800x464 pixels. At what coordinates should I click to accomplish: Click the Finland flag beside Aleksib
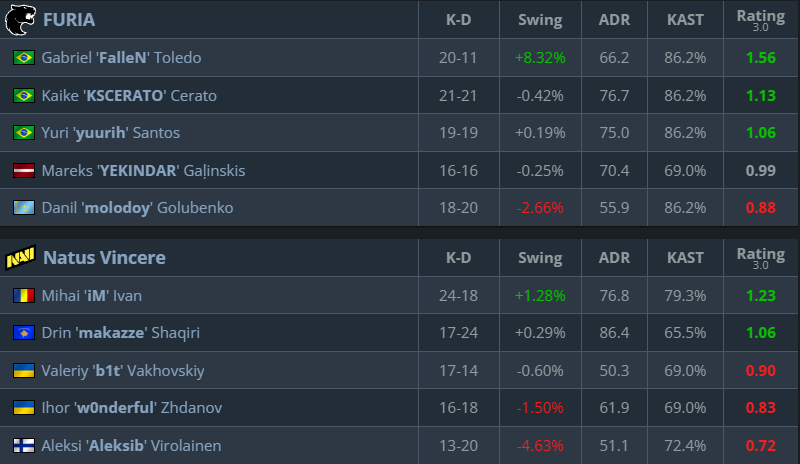point(23,446)
